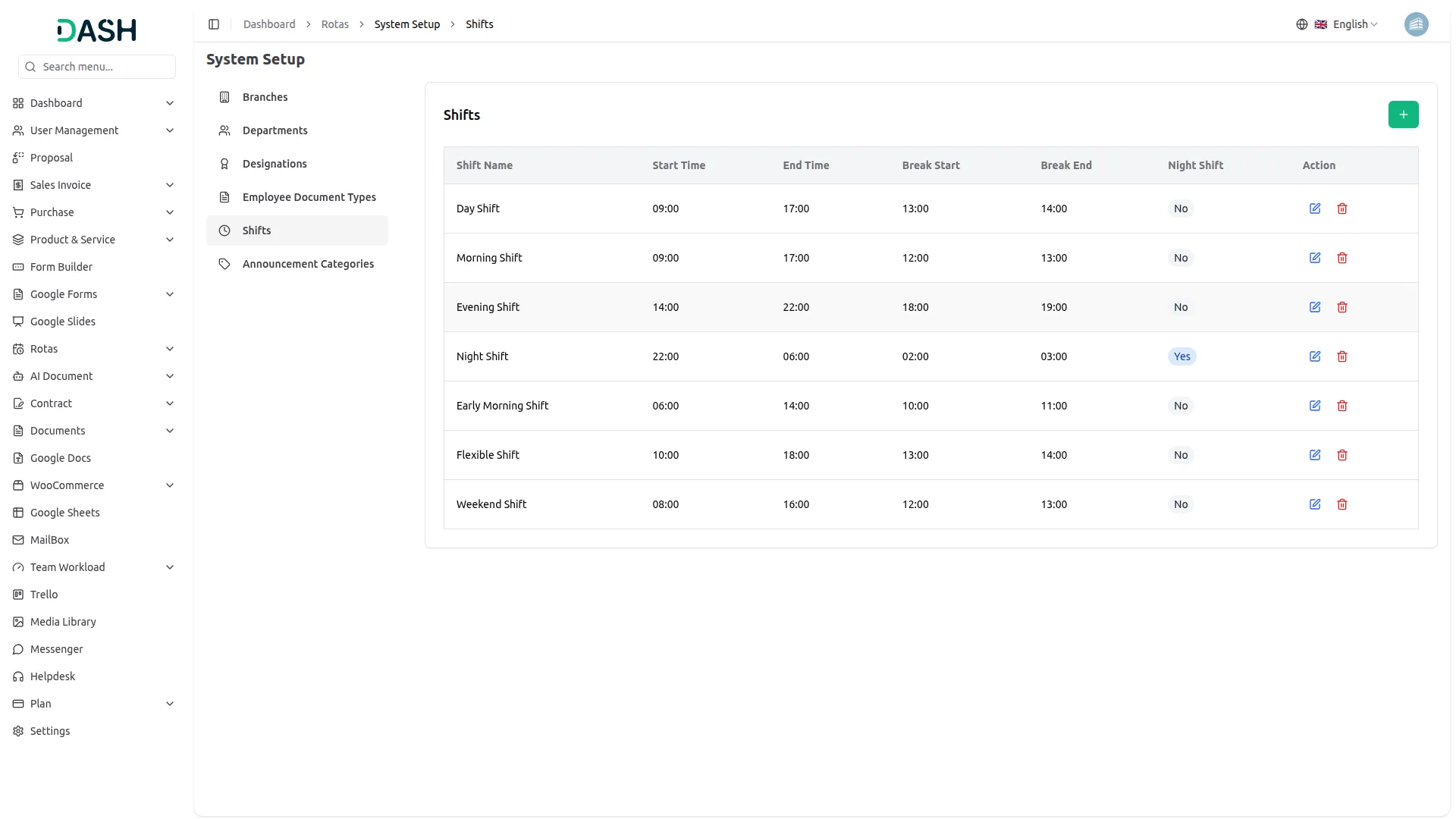Delete the Night Shift entry
1456x819 pixels.
tap(1341, 356)
